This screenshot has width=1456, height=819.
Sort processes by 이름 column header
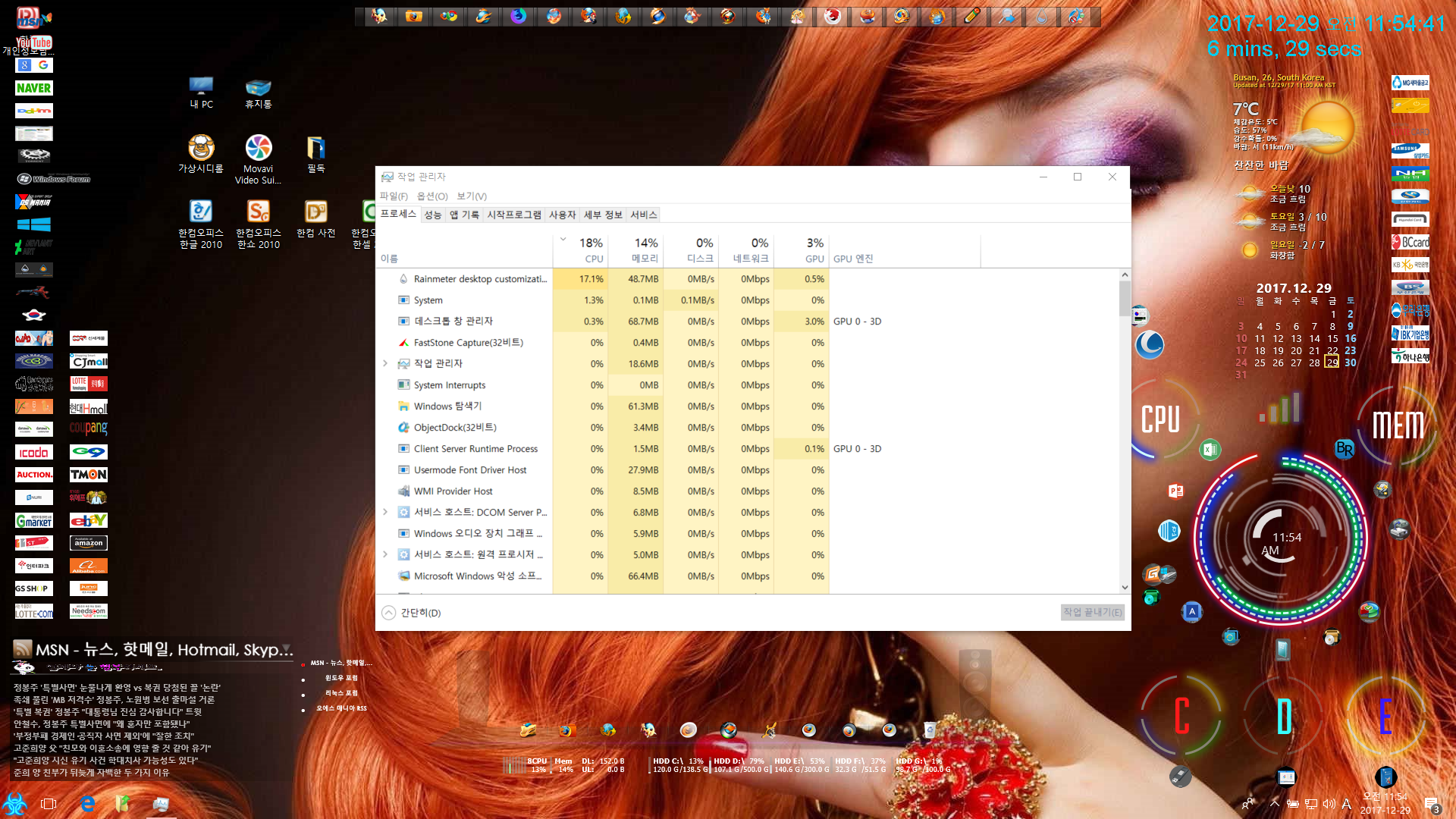[x=465, y=250]
